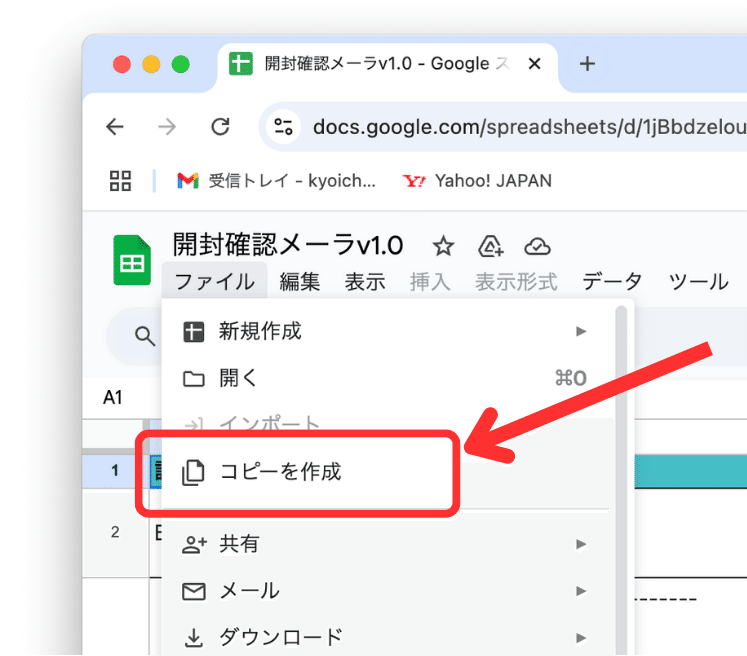747x656 pixels.
Task: Open the Yahoo! JAPAN bookmark
Action: (477, 181)
